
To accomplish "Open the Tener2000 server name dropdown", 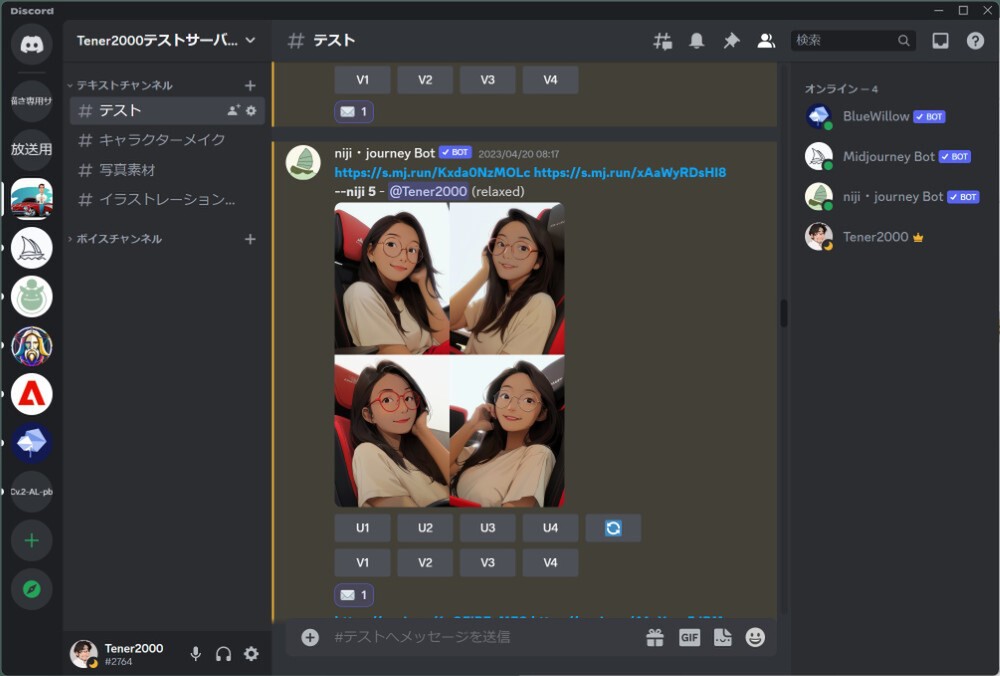I will coord(166,41).
